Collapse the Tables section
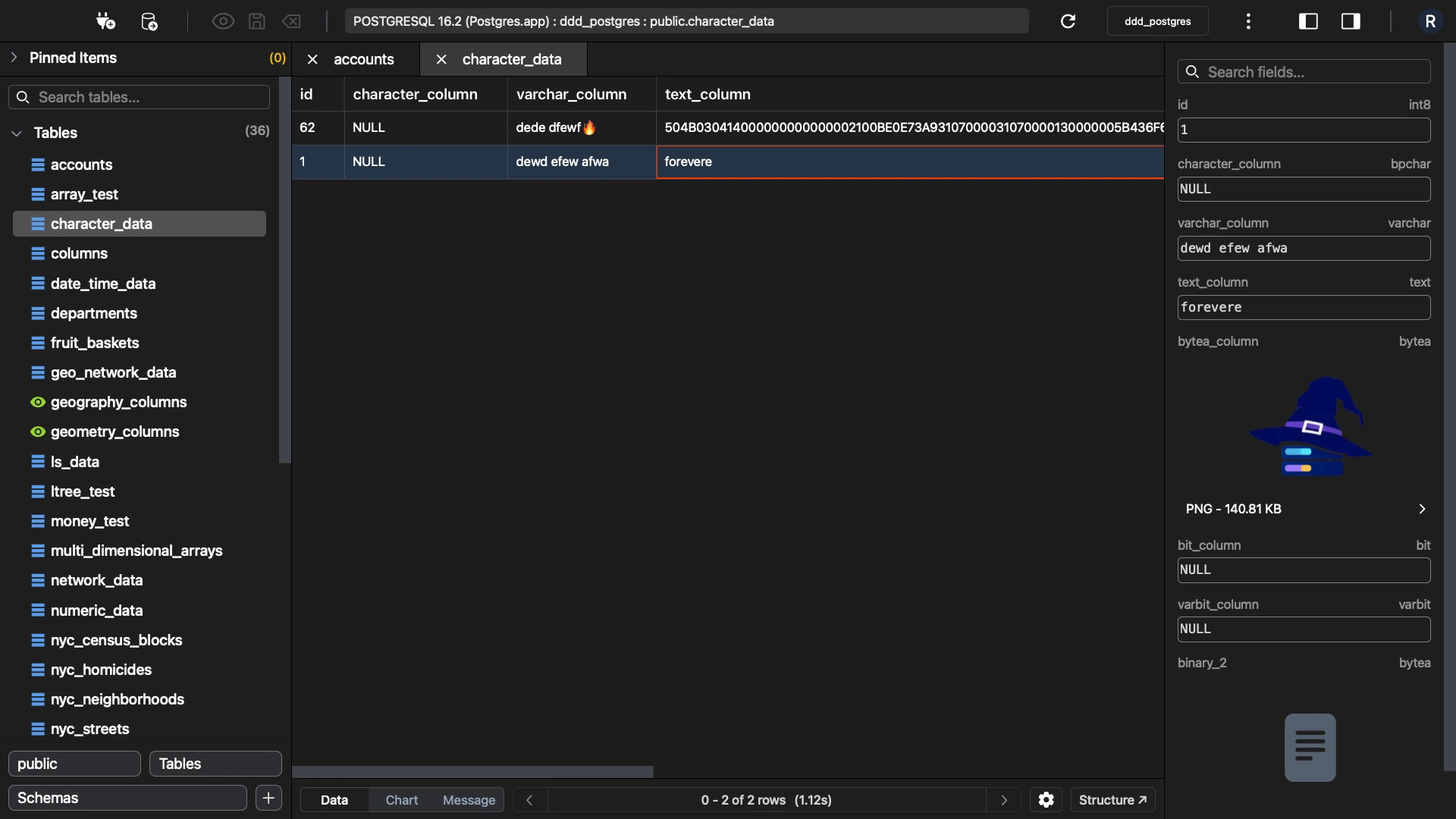 17,133
